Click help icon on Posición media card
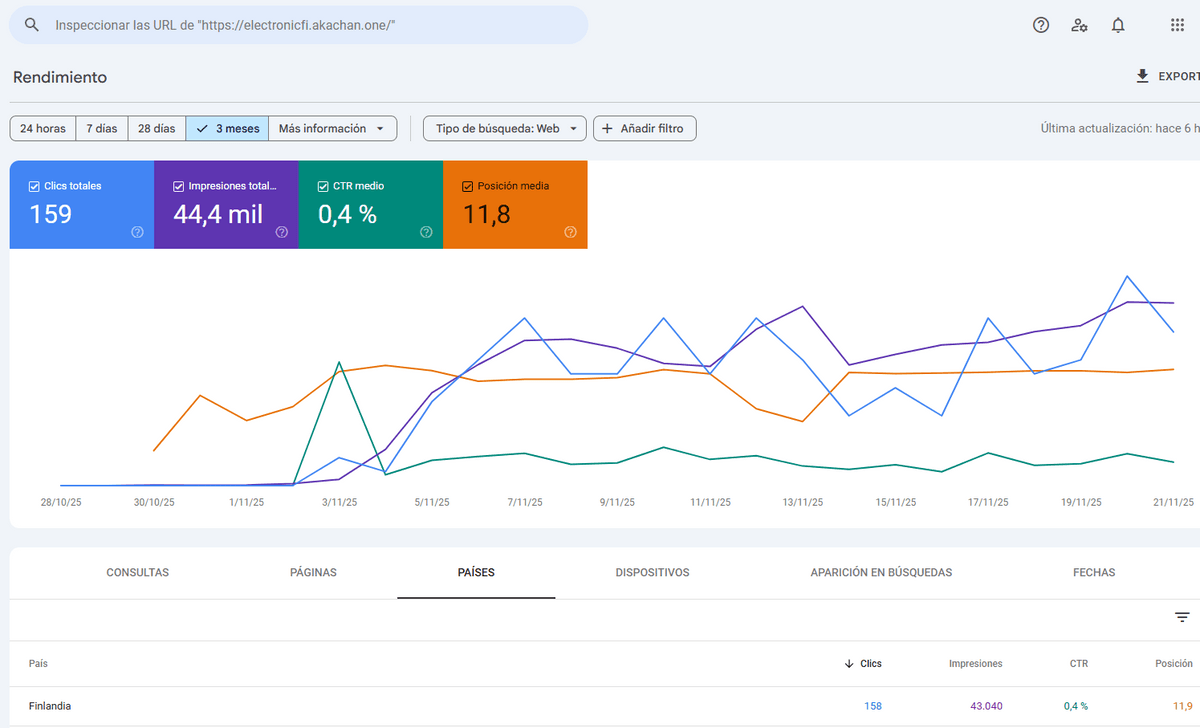 [570, 232]
